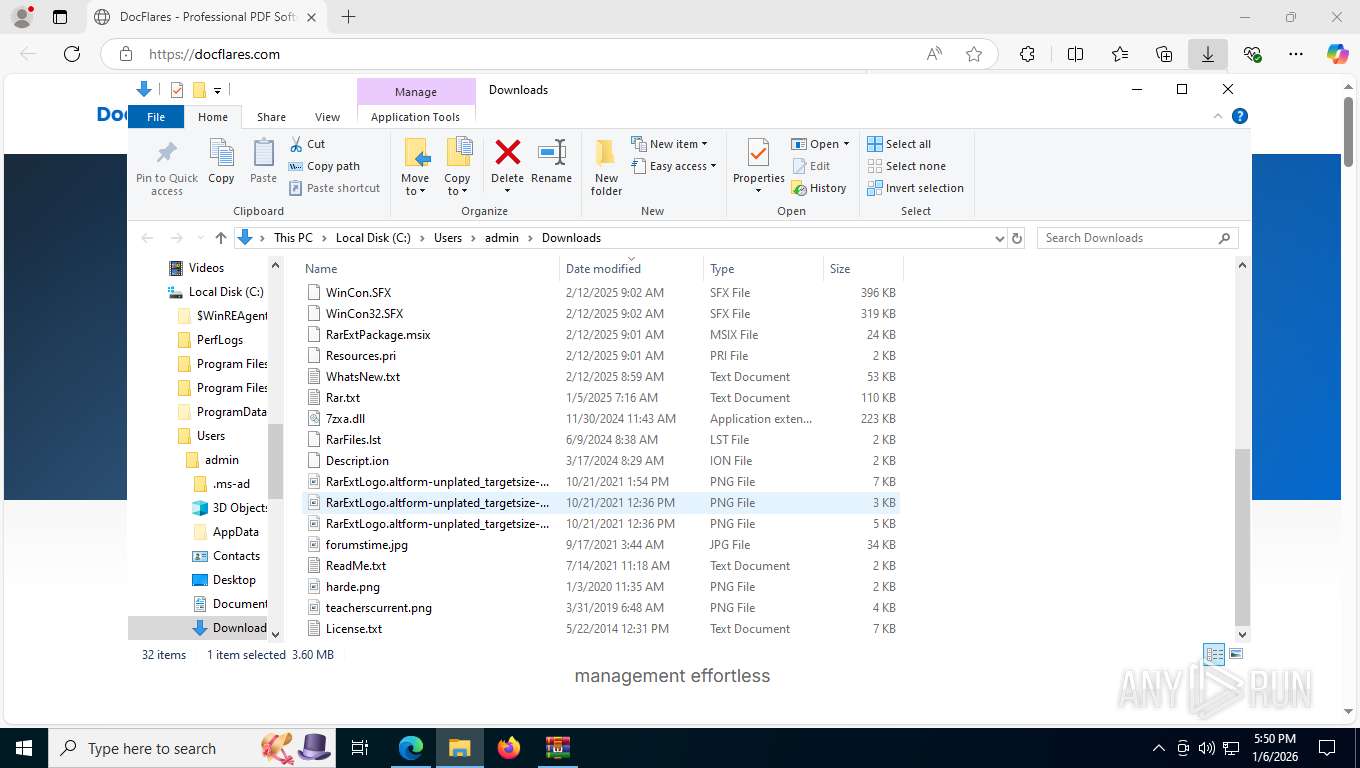Image resolution: width=1360 pixels, height=768 pixels.
Task: Expand address bar history dropdown
Action: tap(999, 238)
